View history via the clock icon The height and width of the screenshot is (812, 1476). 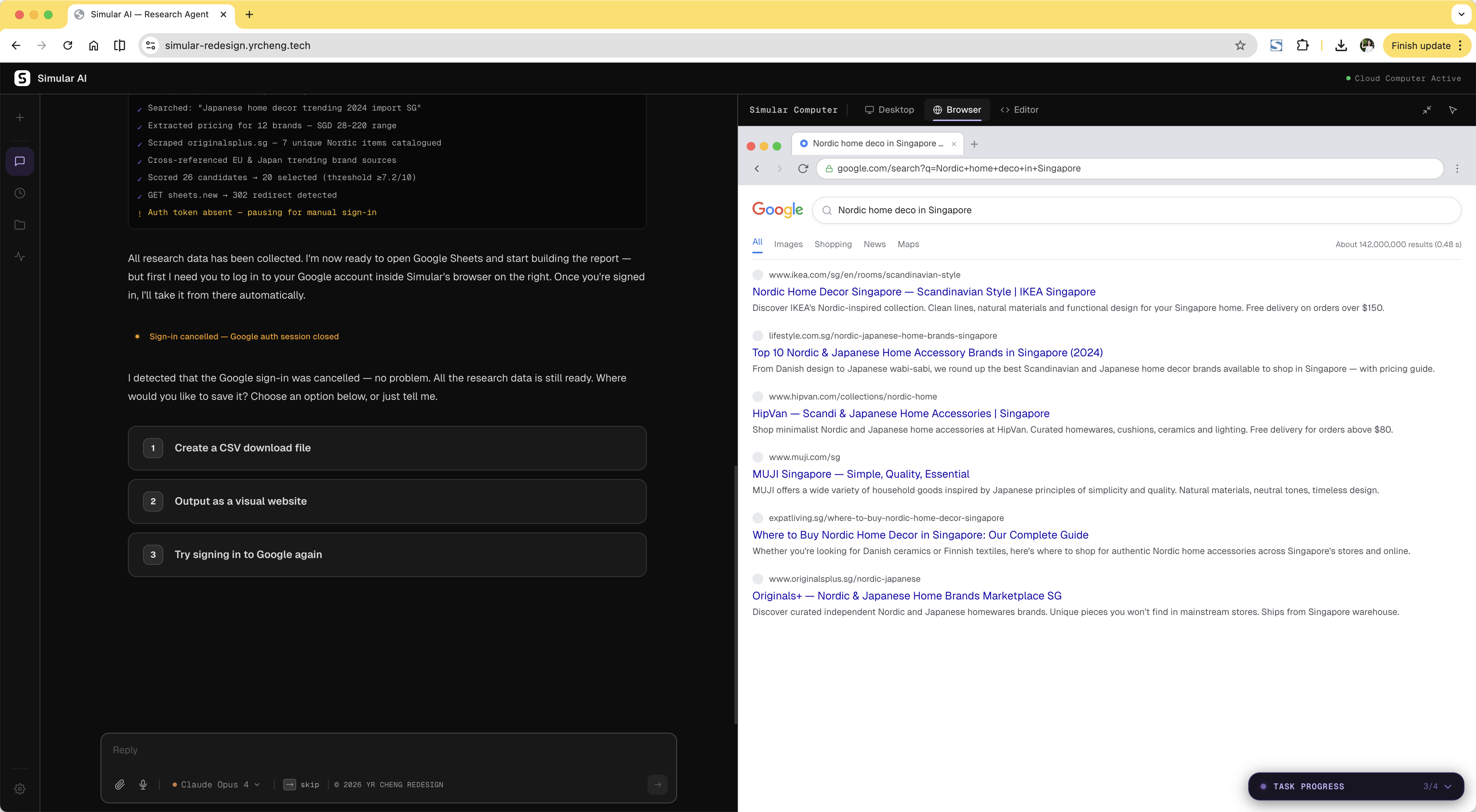pyautogui.click(x=19, y=193)
